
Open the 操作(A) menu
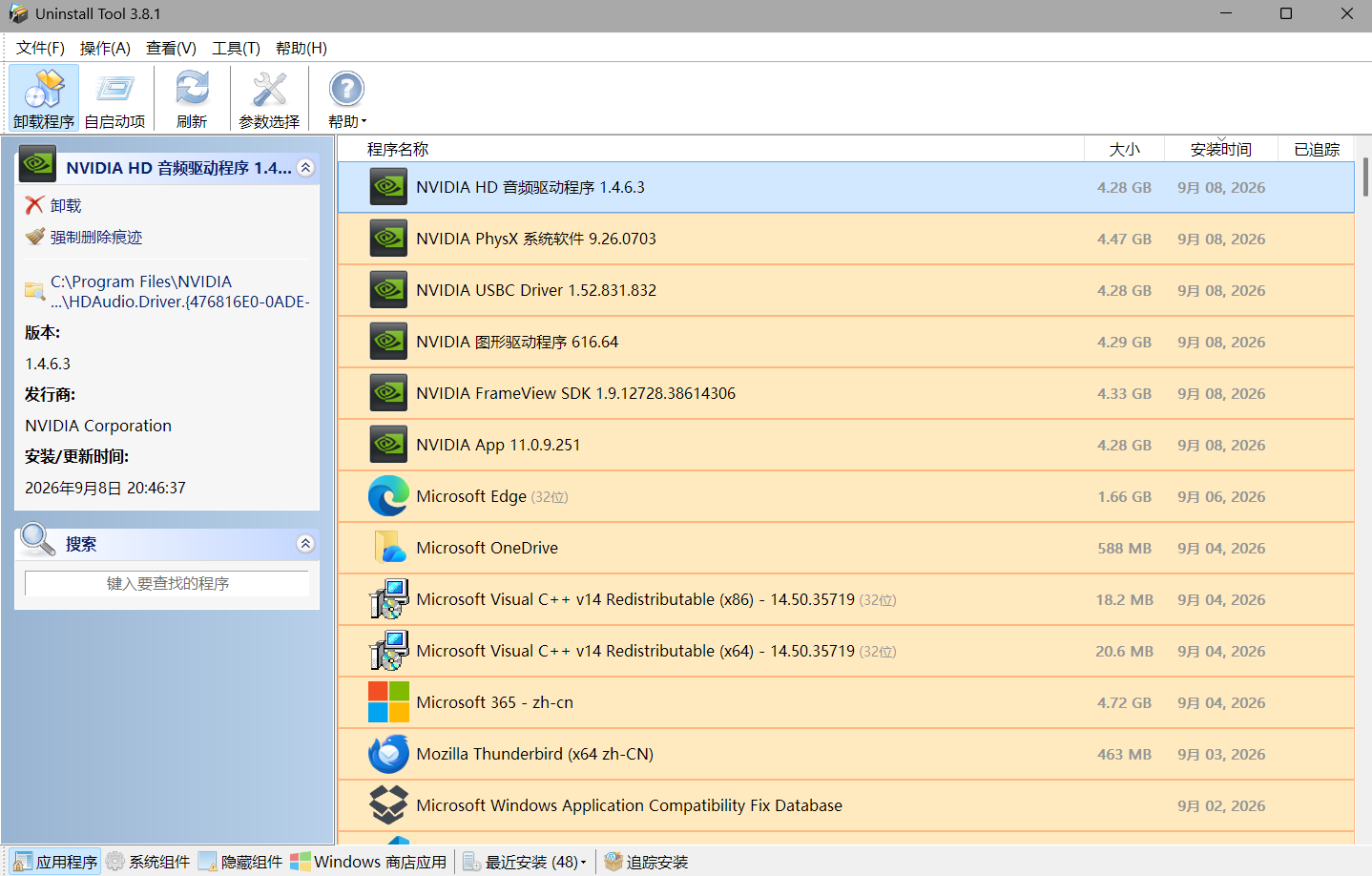(105, 48)
